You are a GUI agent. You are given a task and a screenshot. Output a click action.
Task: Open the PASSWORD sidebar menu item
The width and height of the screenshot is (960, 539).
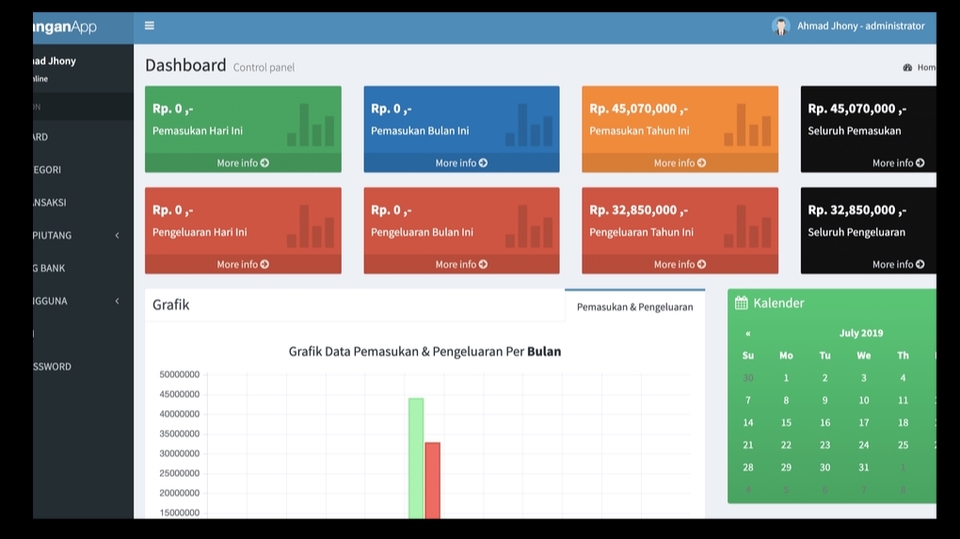83,366
